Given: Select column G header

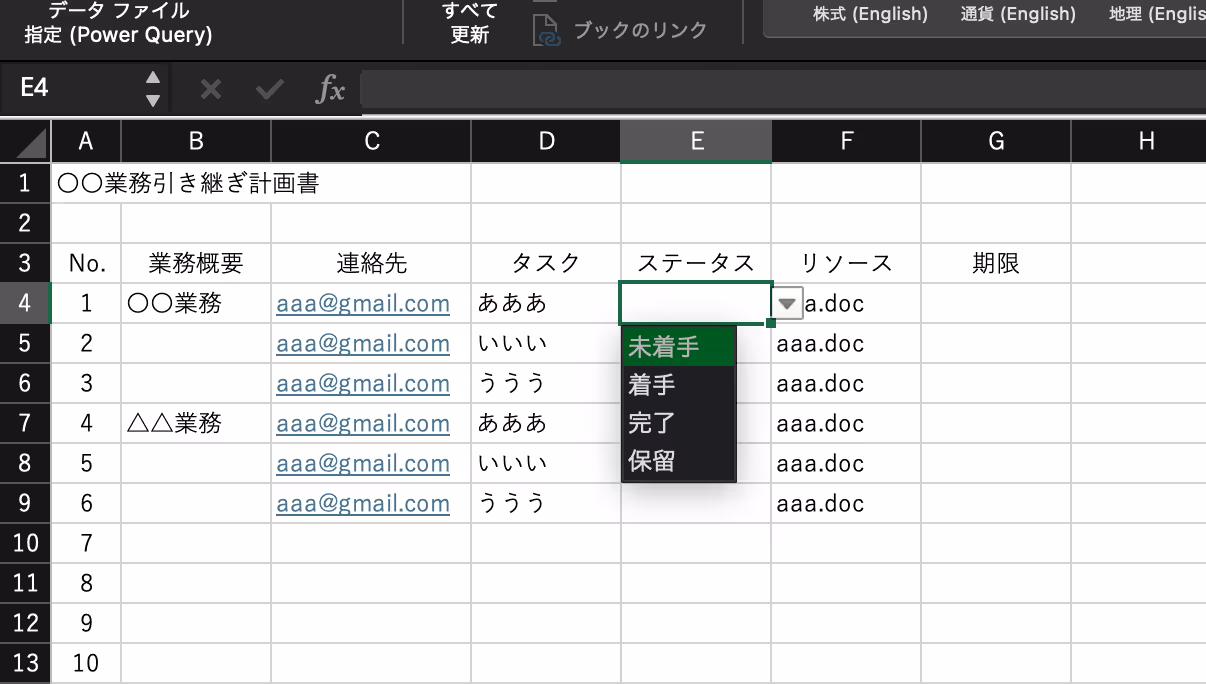Looking at the screenshot, I should (996, 141).
